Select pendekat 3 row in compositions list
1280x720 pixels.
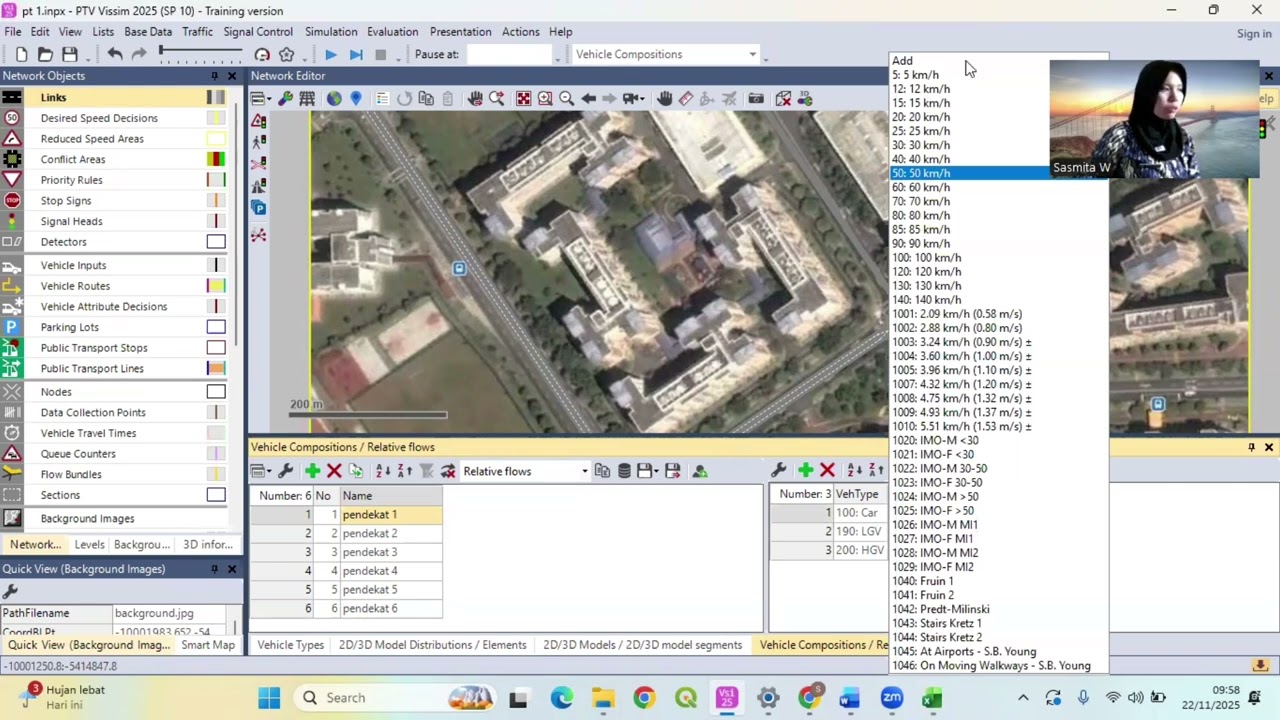click(346, 552)
